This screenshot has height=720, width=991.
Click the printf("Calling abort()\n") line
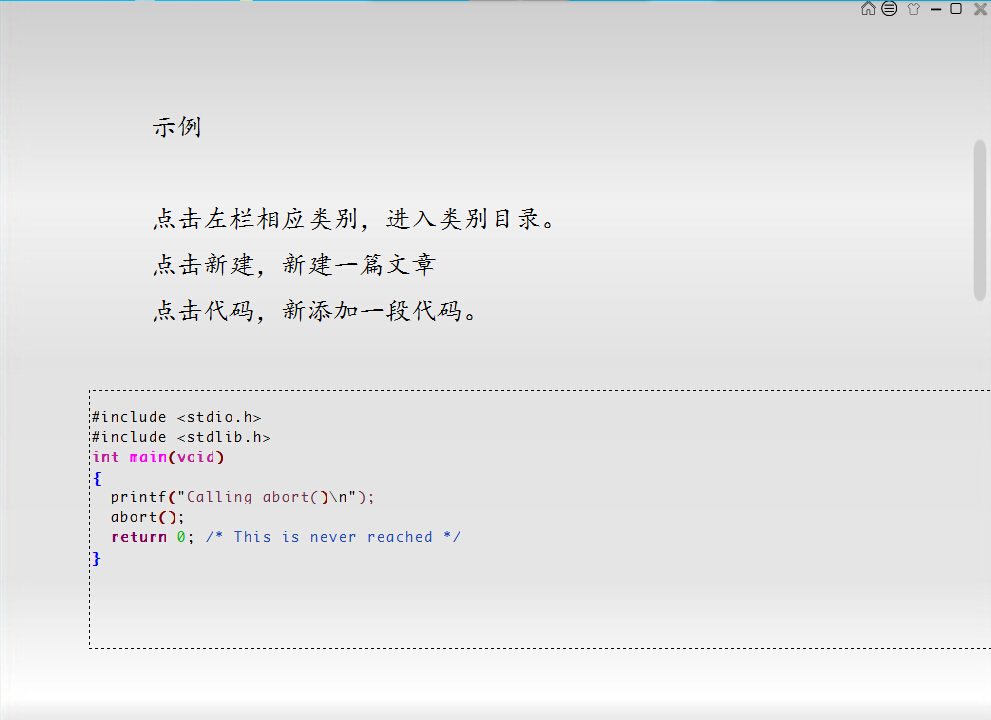[243, 497]
